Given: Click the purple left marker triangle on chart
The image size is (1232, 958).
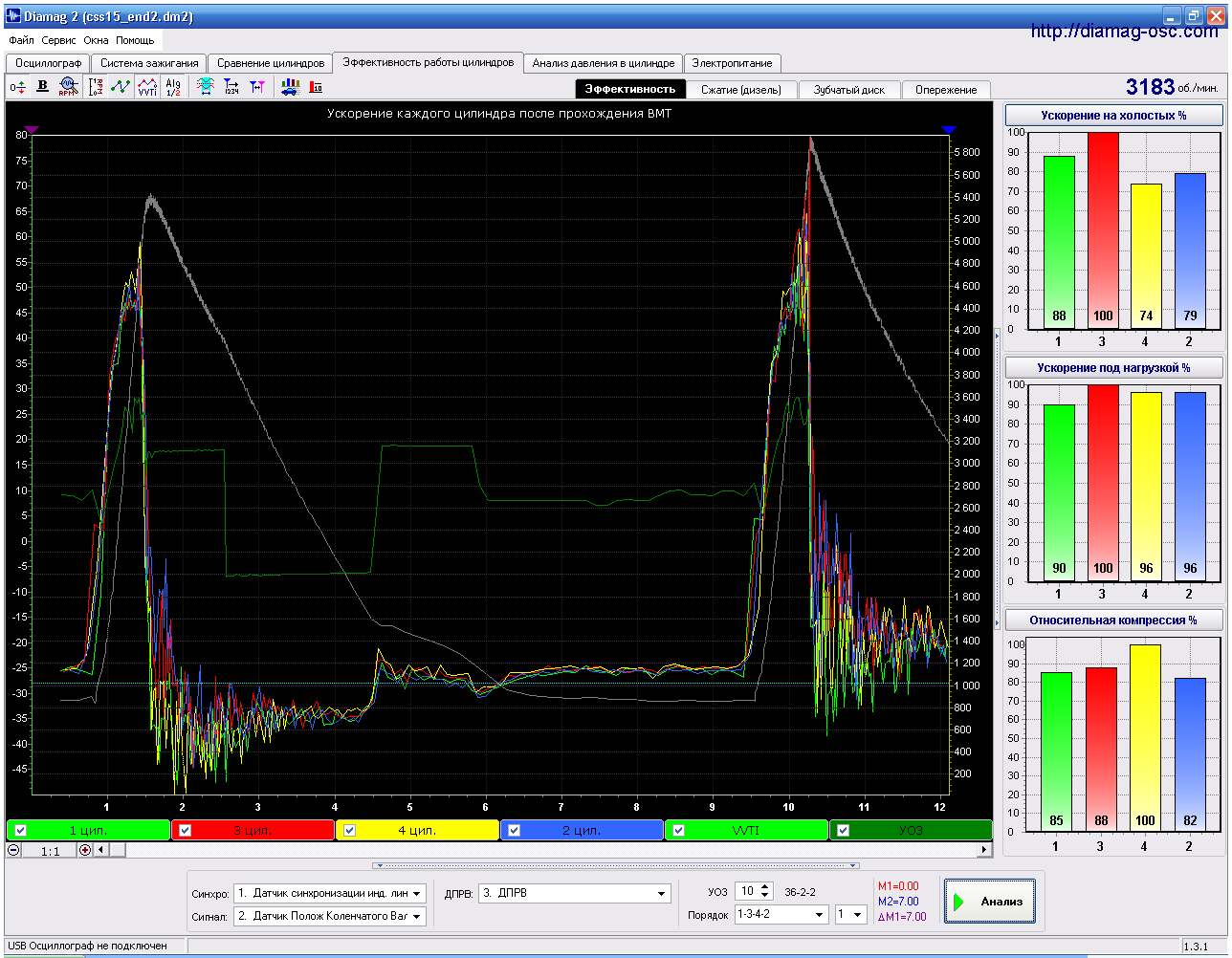Looking at the screenshot, I should (32, 129).
